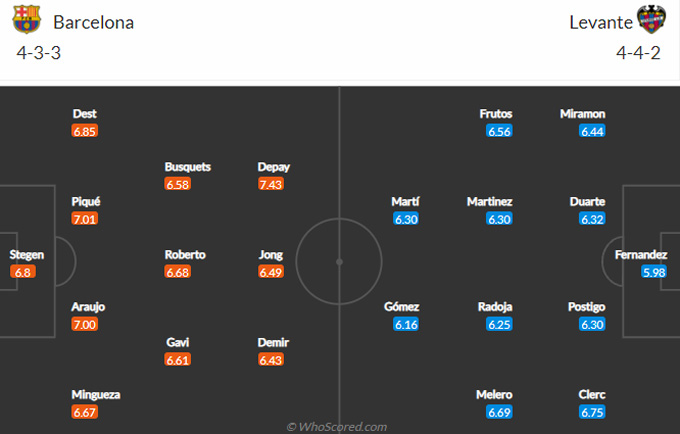This screenshot has height=434, width=680.
Task: Click the WhoScored.com watermark
Action: pos(337,427)
